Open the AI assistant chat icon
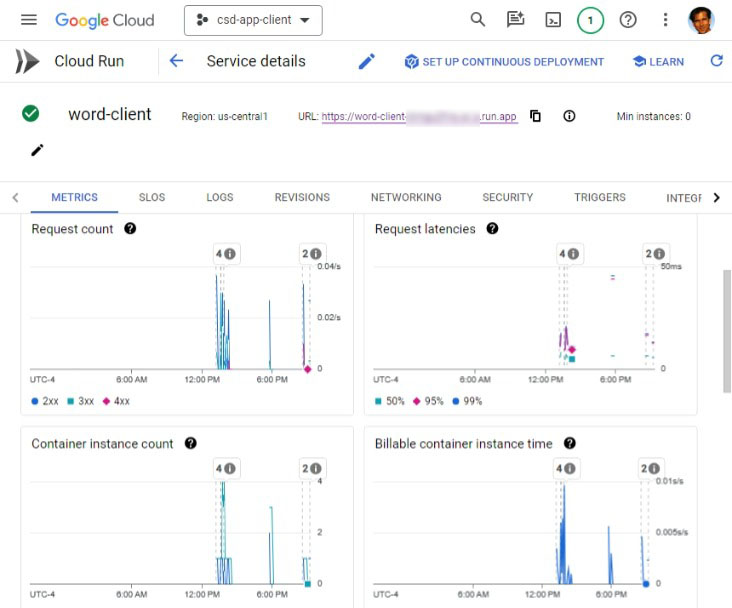732x608 pixels. tap(515, 20)
